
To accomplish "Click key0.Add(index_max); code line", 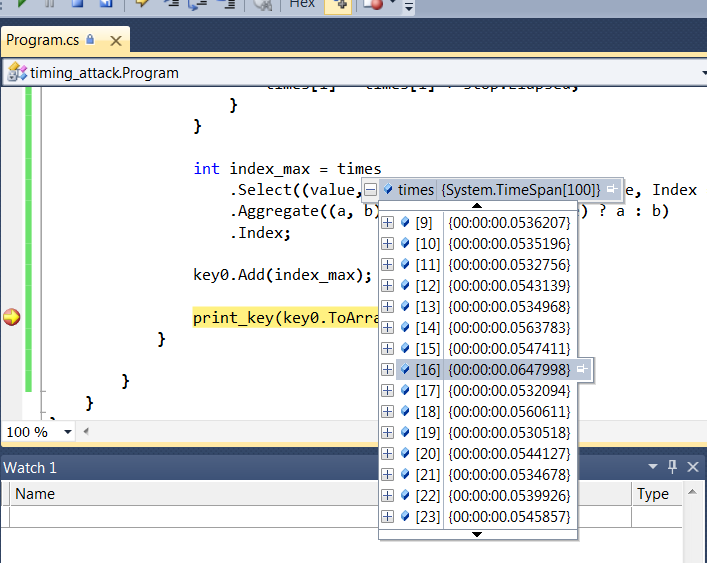I will (x=282, y=275).
